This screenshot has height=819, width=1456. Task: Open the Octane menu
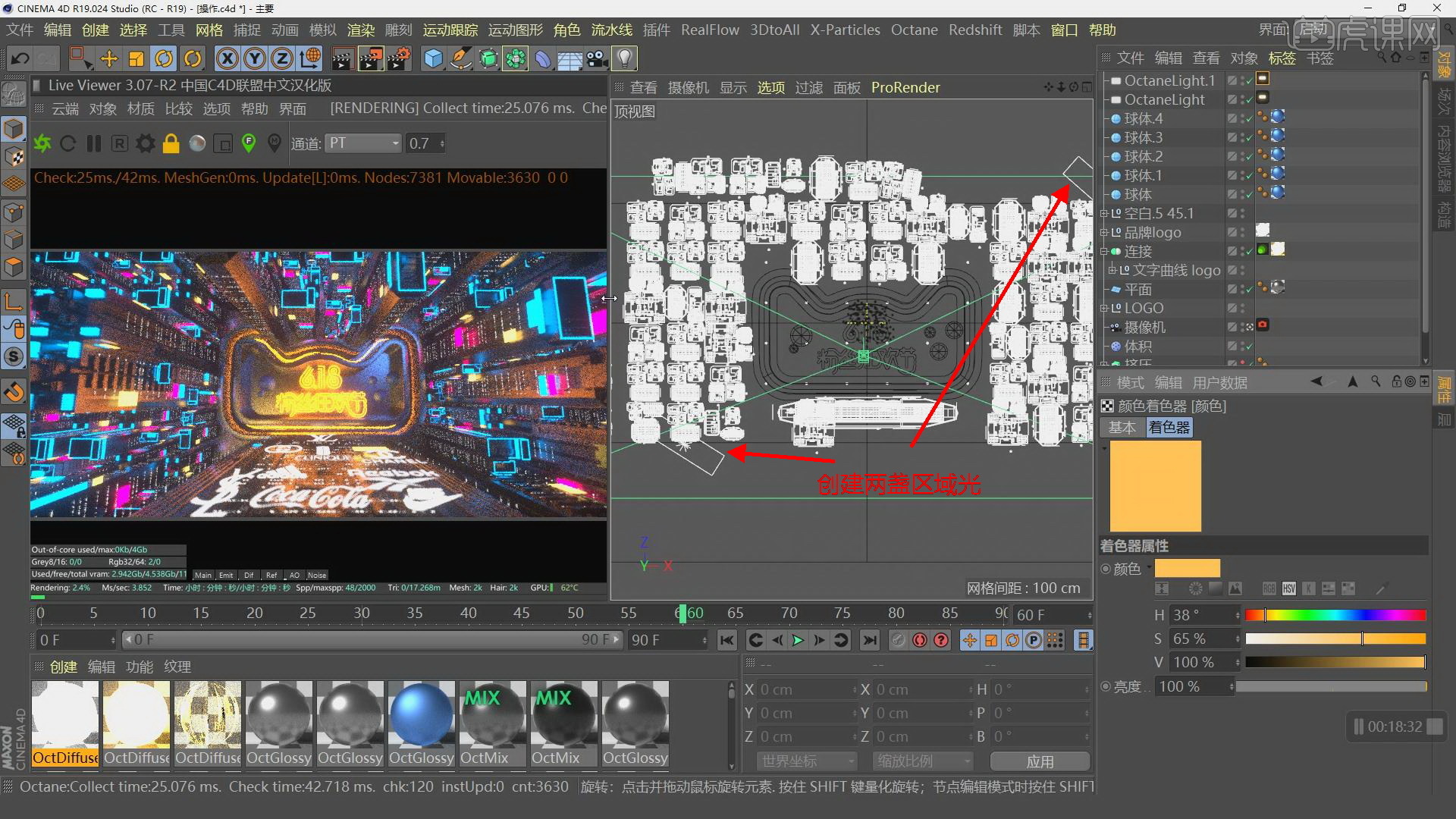click(x=914, y=30)
